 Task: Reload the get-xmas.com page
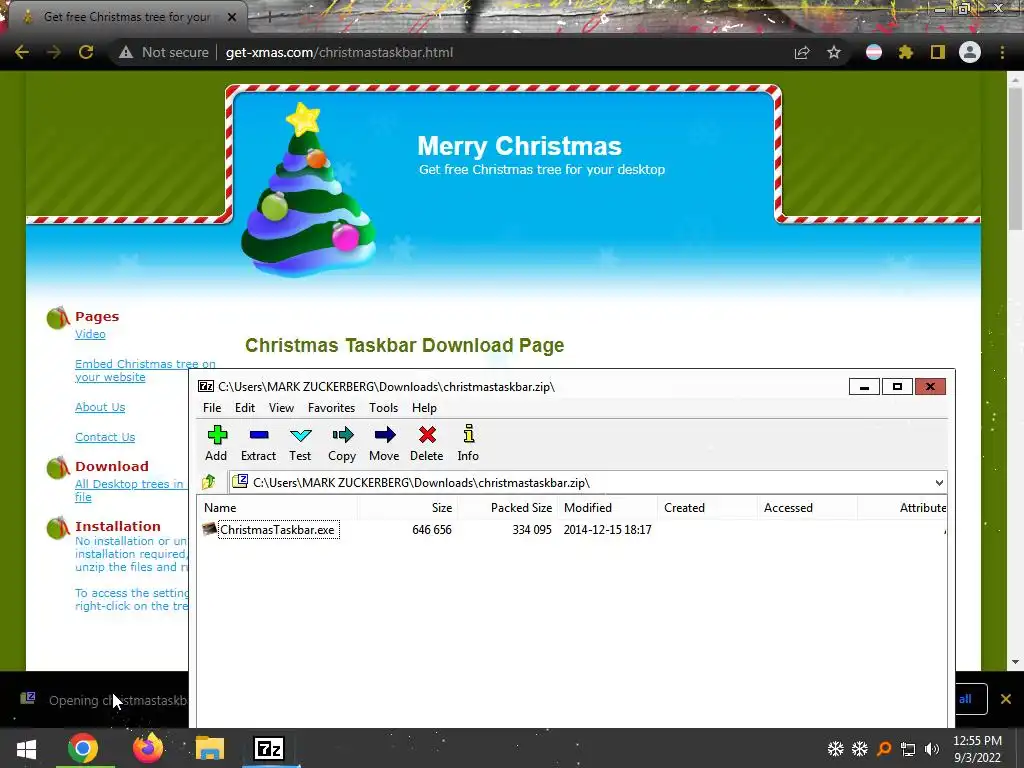coord(86,52)
